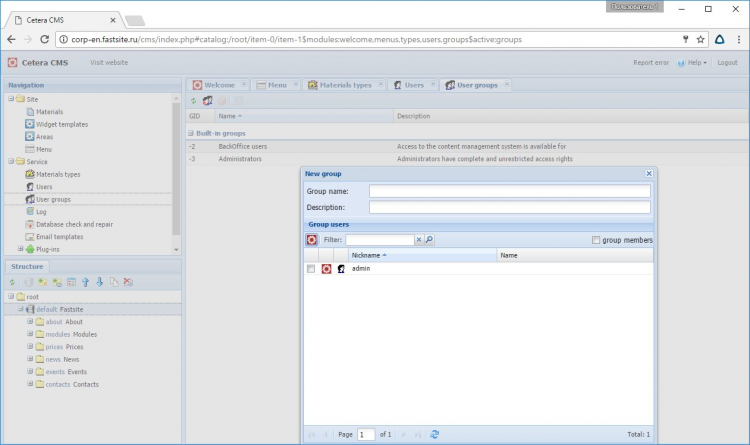Select the BackOffice users group row
The height and width of the screenshot is (445, 750).
(467, 146)
